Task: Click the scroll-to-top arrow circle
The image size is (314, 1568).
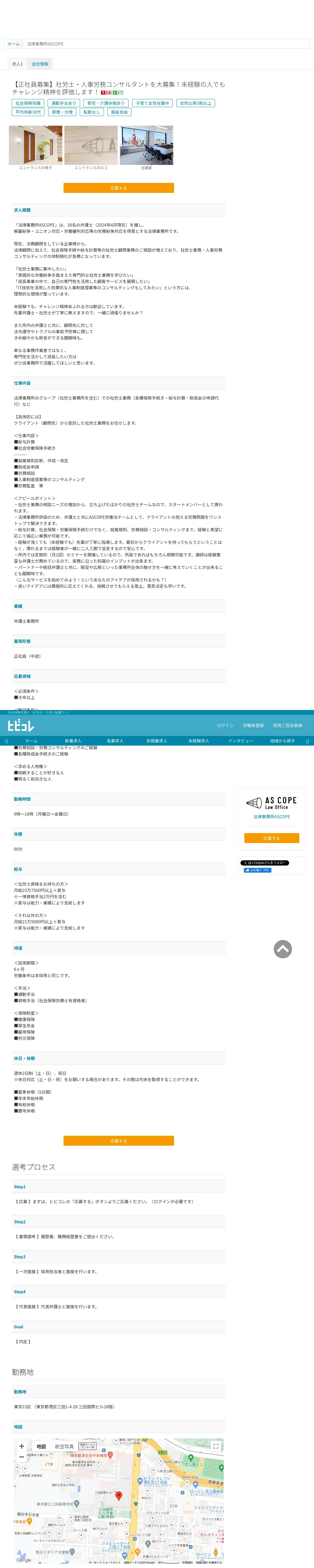Action: click(282, 949)
